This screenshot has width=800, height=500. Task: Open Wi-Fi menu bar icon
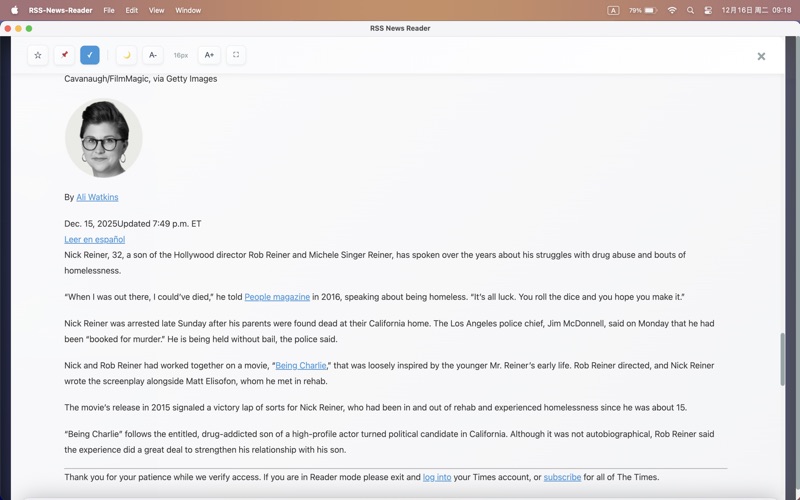672,10
